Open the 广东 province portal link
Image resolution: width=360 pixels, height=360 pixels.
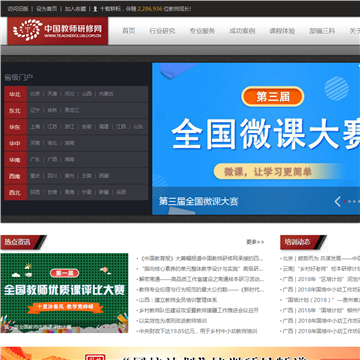35,160
